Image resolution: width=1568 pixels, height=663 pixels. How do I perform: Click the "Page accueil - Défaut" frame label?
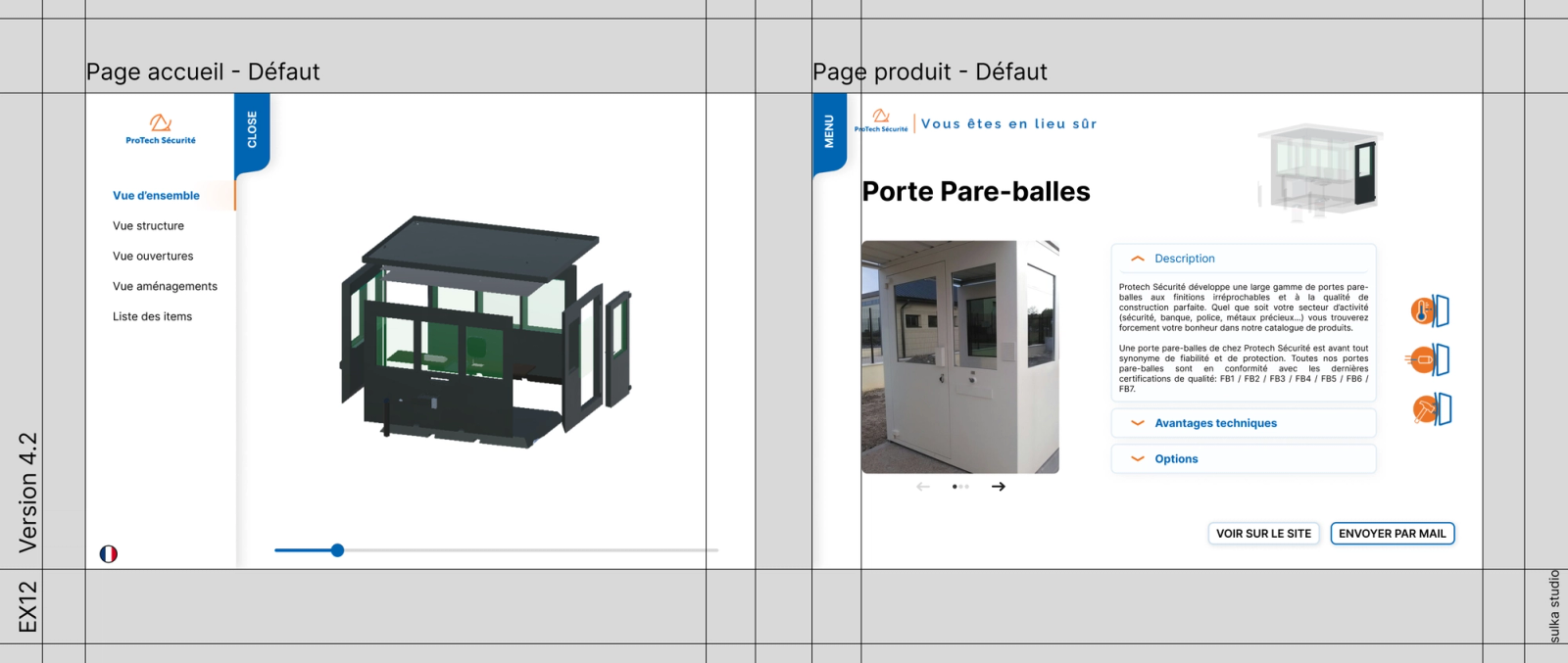[203, 72]
